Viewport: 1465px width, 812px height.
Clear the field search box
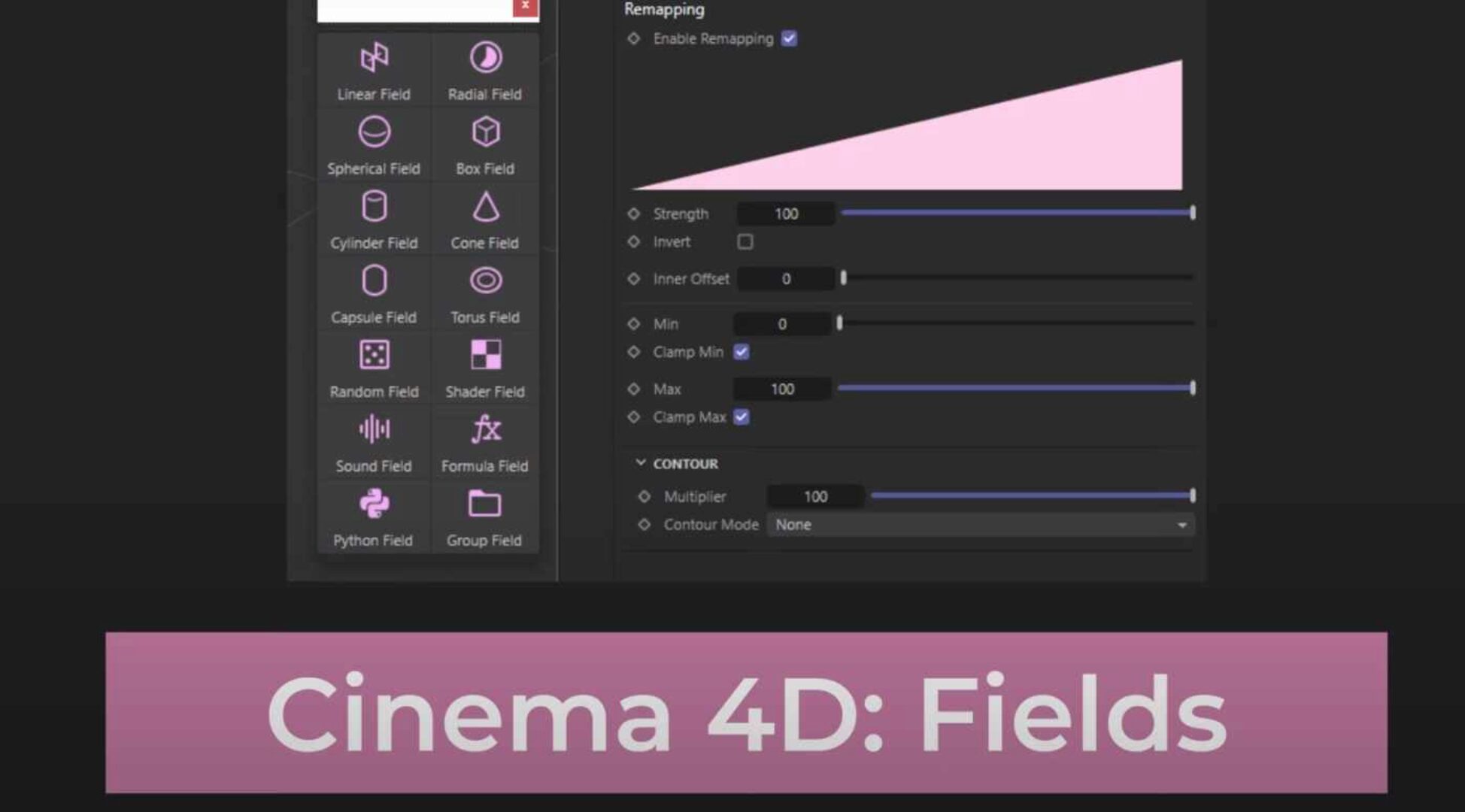point(524,5)
